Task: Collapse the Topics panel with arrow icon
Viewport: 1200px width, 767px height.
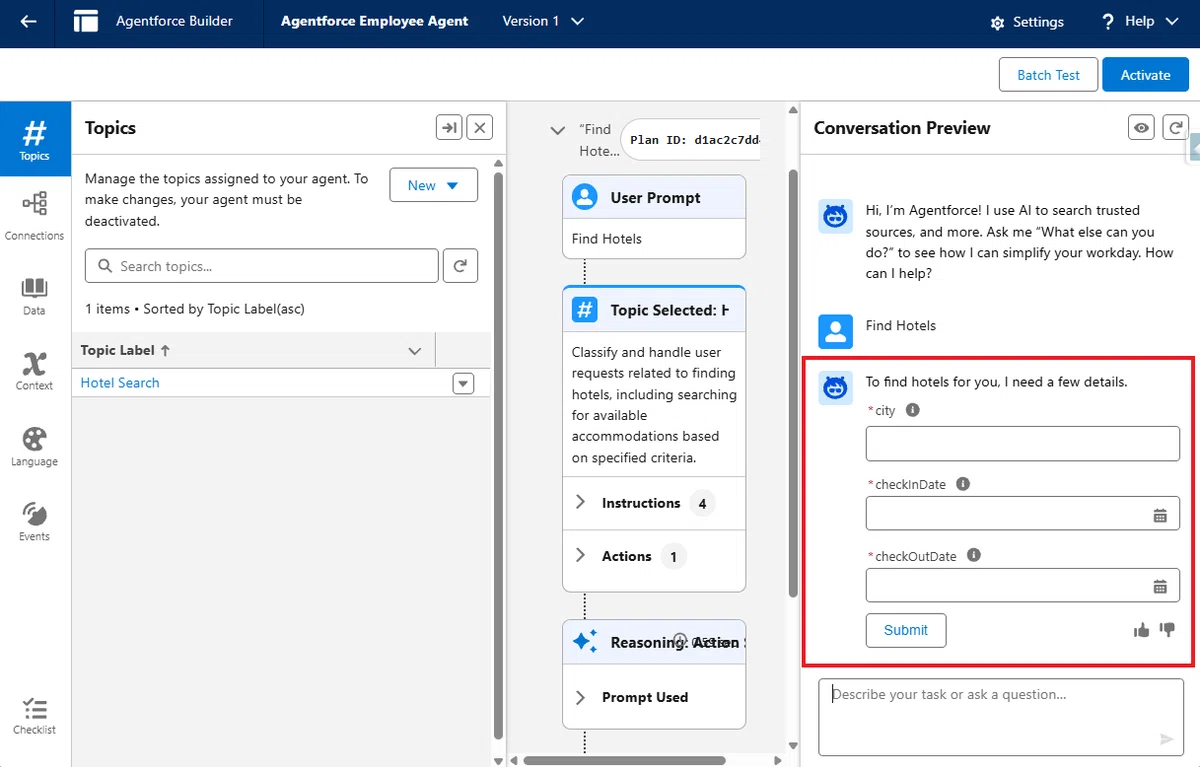Action: point(449,127)
